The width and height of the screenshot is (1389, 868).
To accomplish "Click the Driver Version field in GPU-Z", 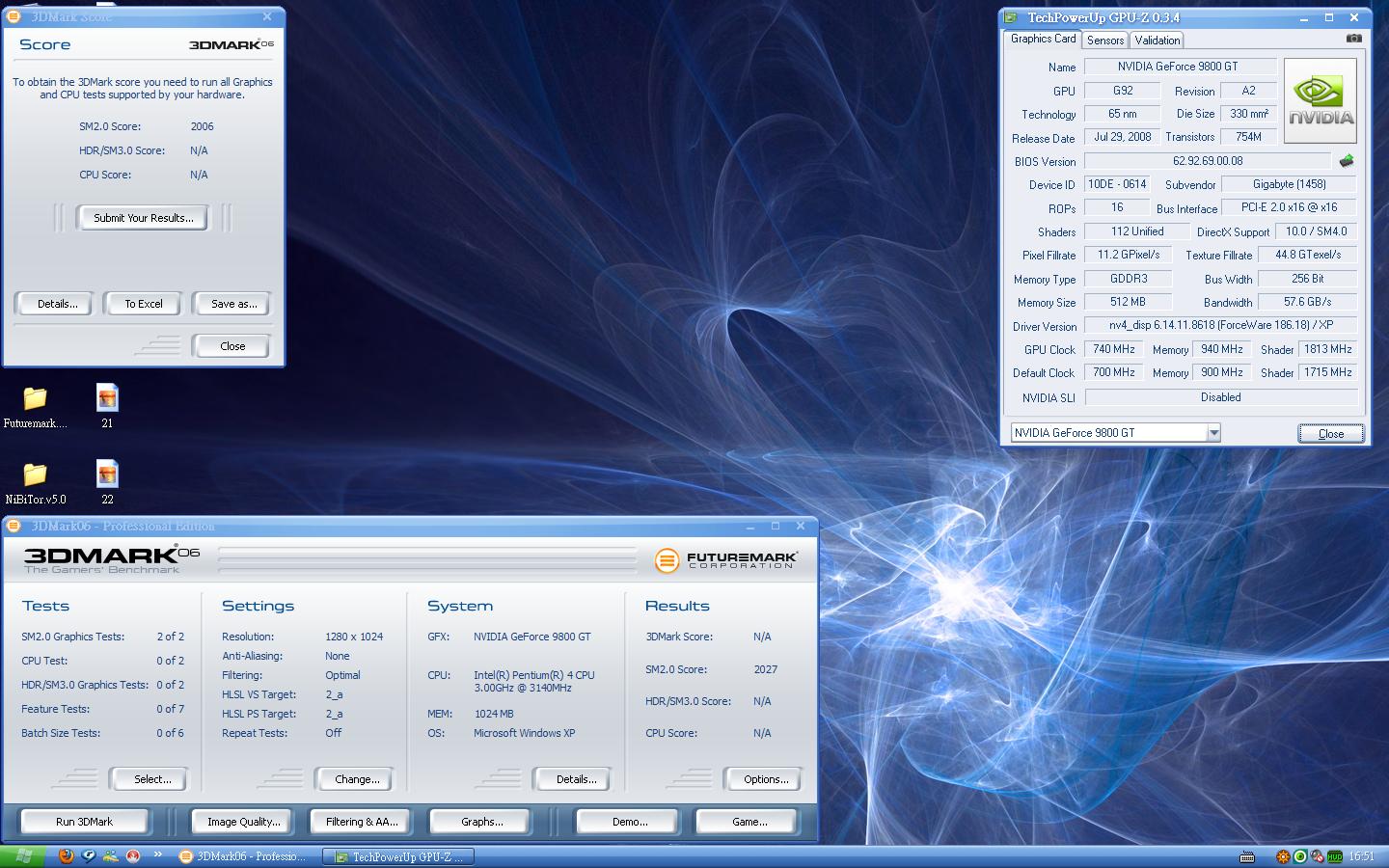I will click(x=1220, y=326).
